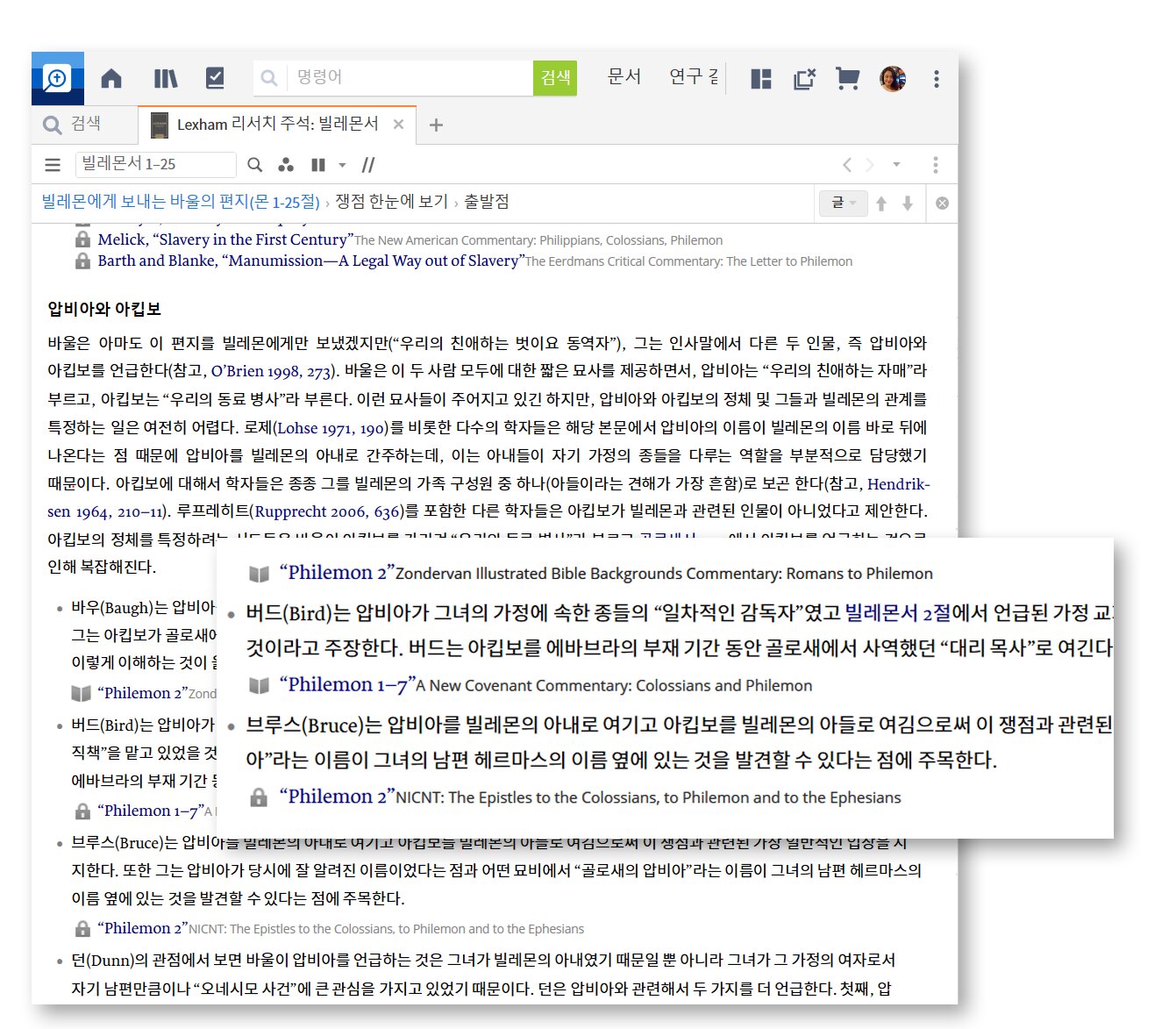Open the navigation history dropdown arrow

tap(896, 164)
